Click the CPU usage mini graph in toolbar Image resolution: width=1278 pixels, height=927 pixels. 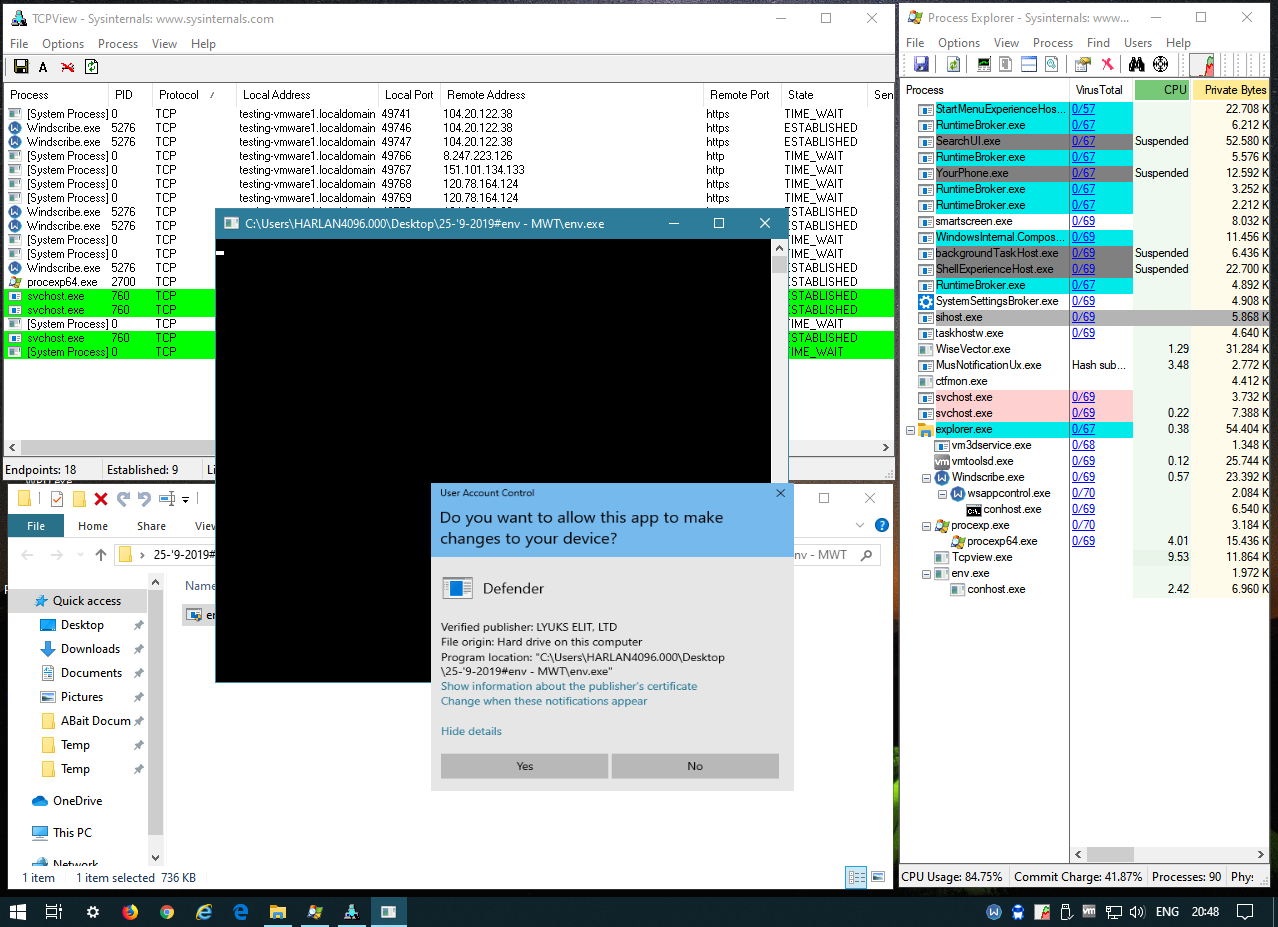tap(1201, 64)
